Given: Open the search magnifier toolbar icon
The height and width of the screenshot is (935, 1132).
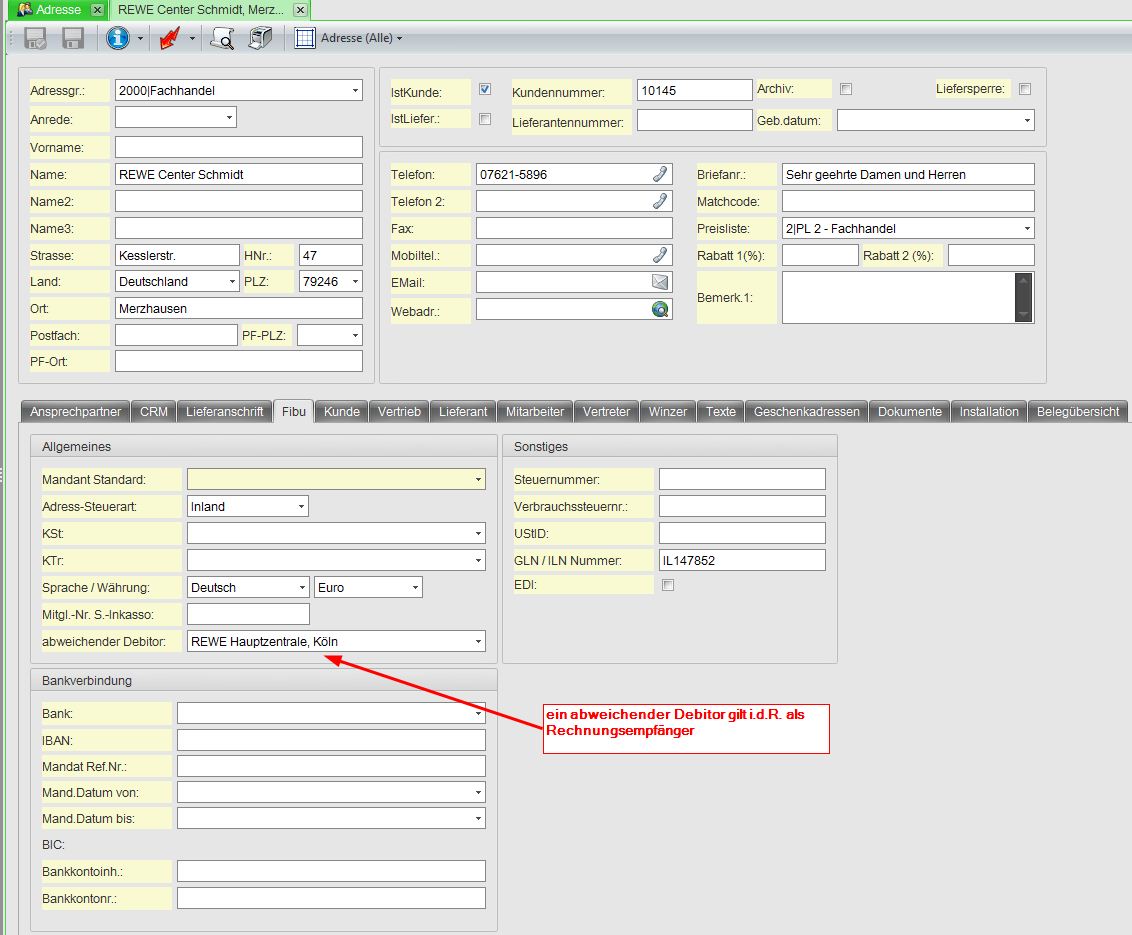Looking at the screenshot, I should pos(222,38).
